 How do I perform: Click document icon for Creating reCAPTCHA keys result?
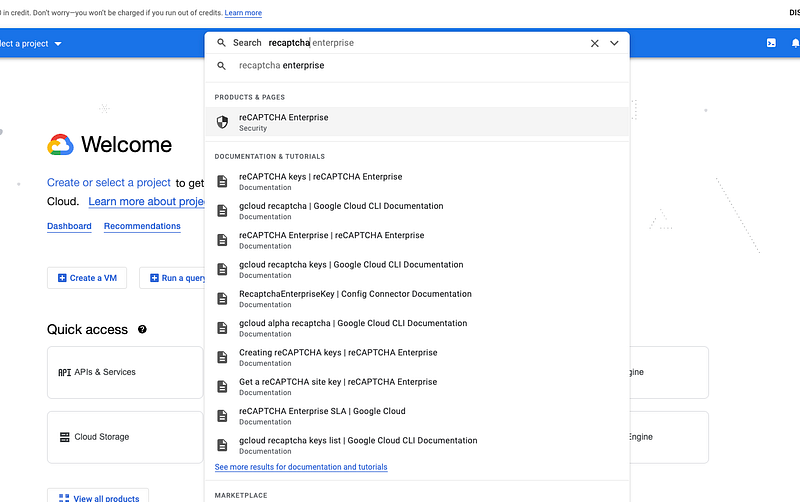[x=222, y=357]
